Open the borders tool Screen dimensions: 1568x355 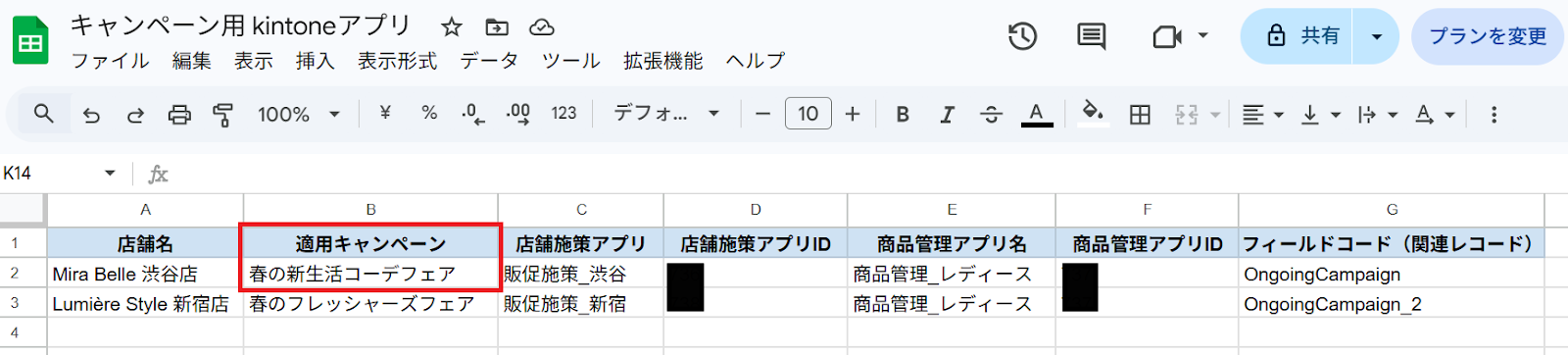tap(1140, 115)
